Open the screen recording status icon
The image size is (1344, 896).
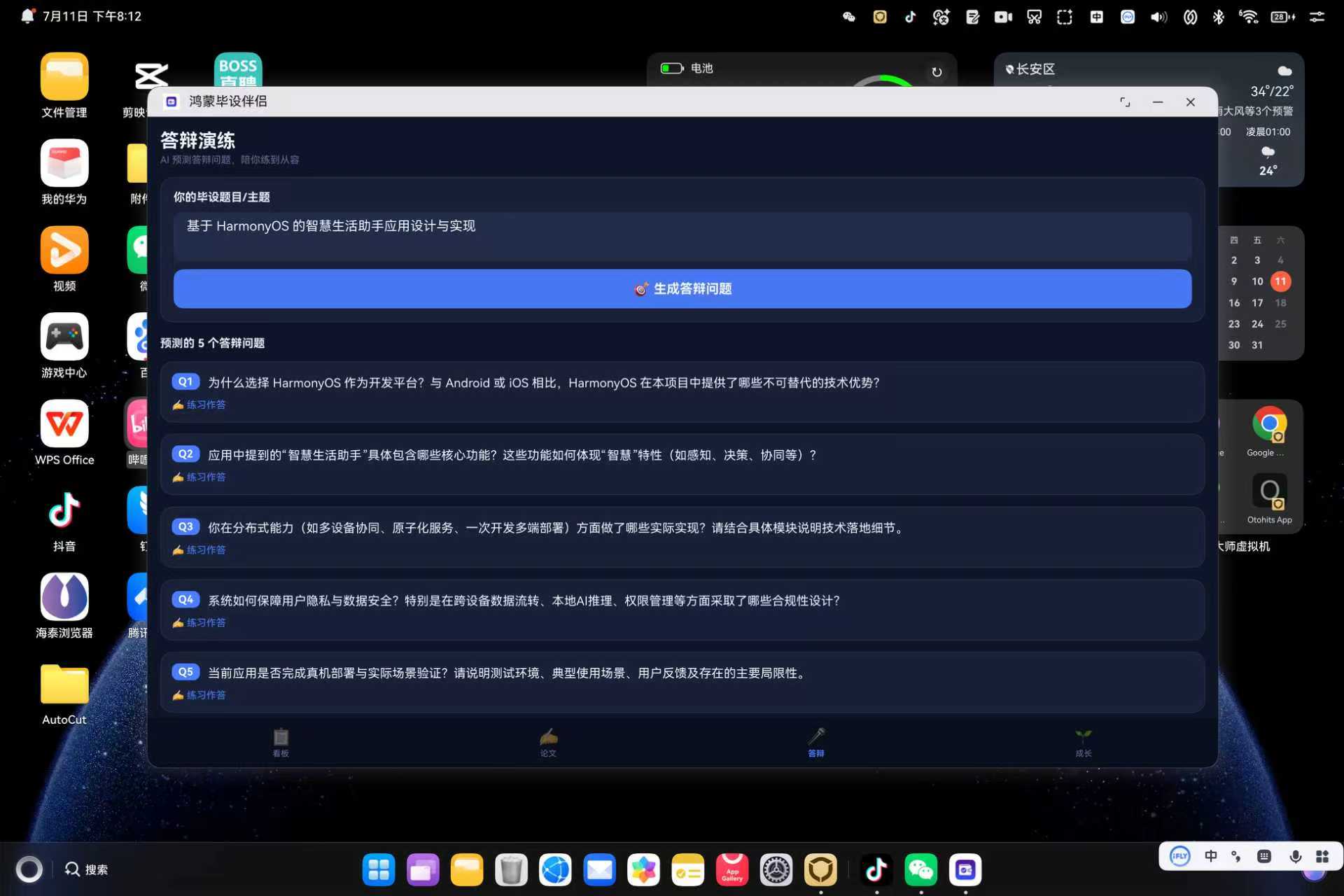pos(1003,17)
